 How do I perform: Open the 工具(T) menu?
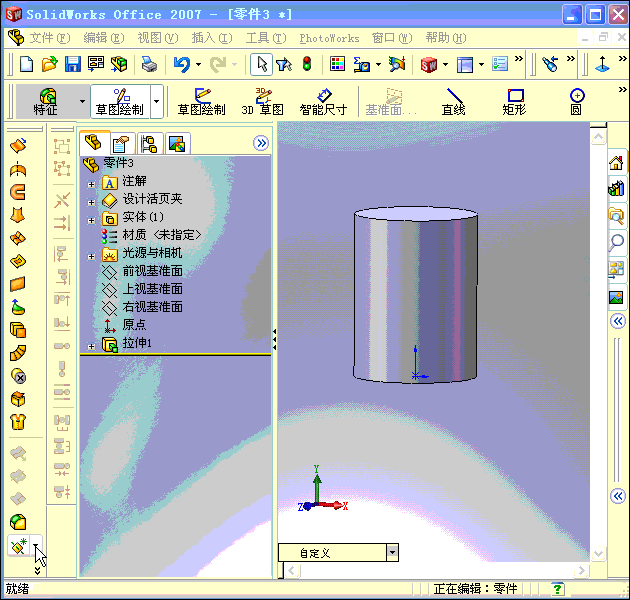(x=266, y=38)
